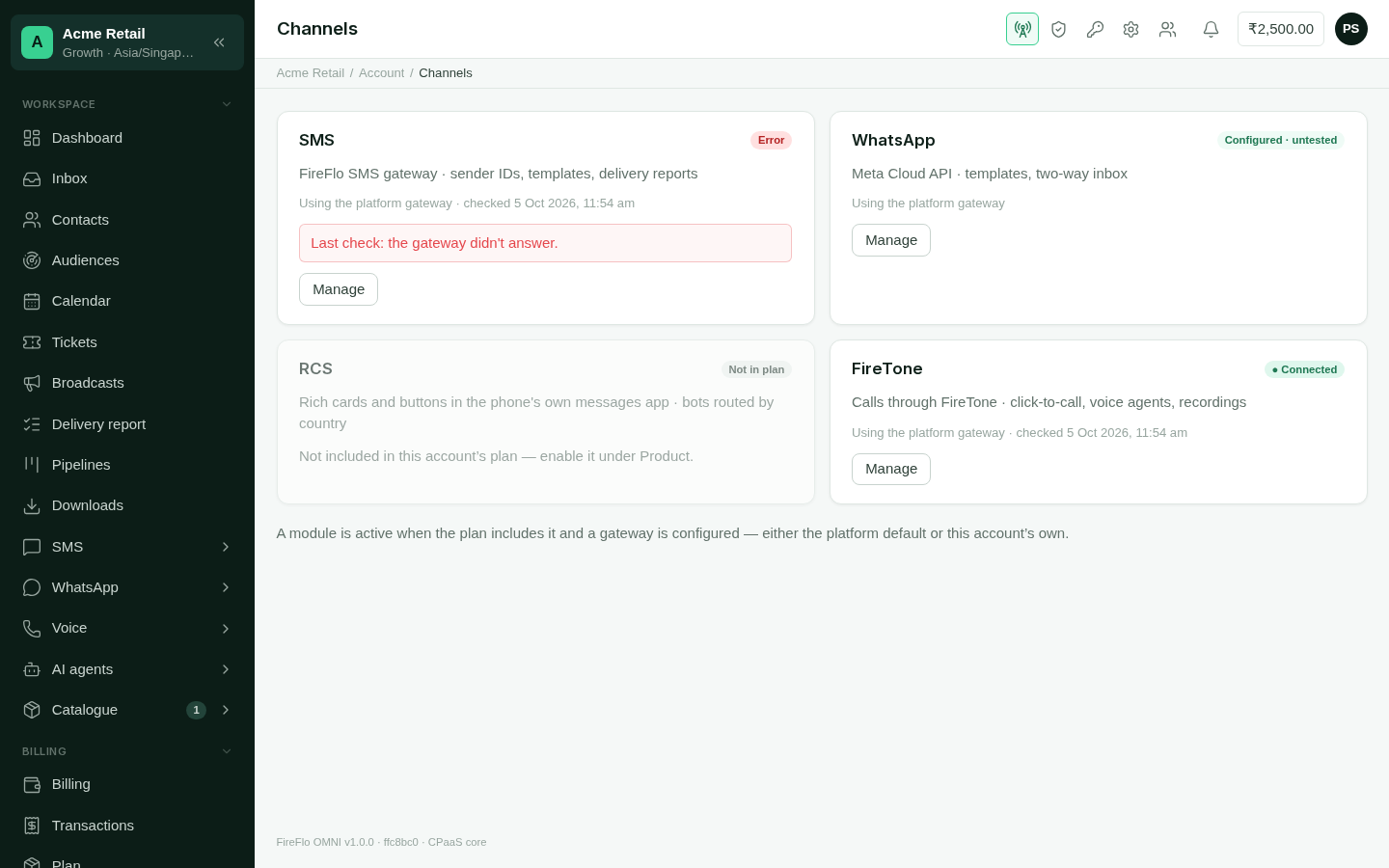1389x868 pixels.
Task: Click the Configured · untested badge
Action: coord(1281,140)
